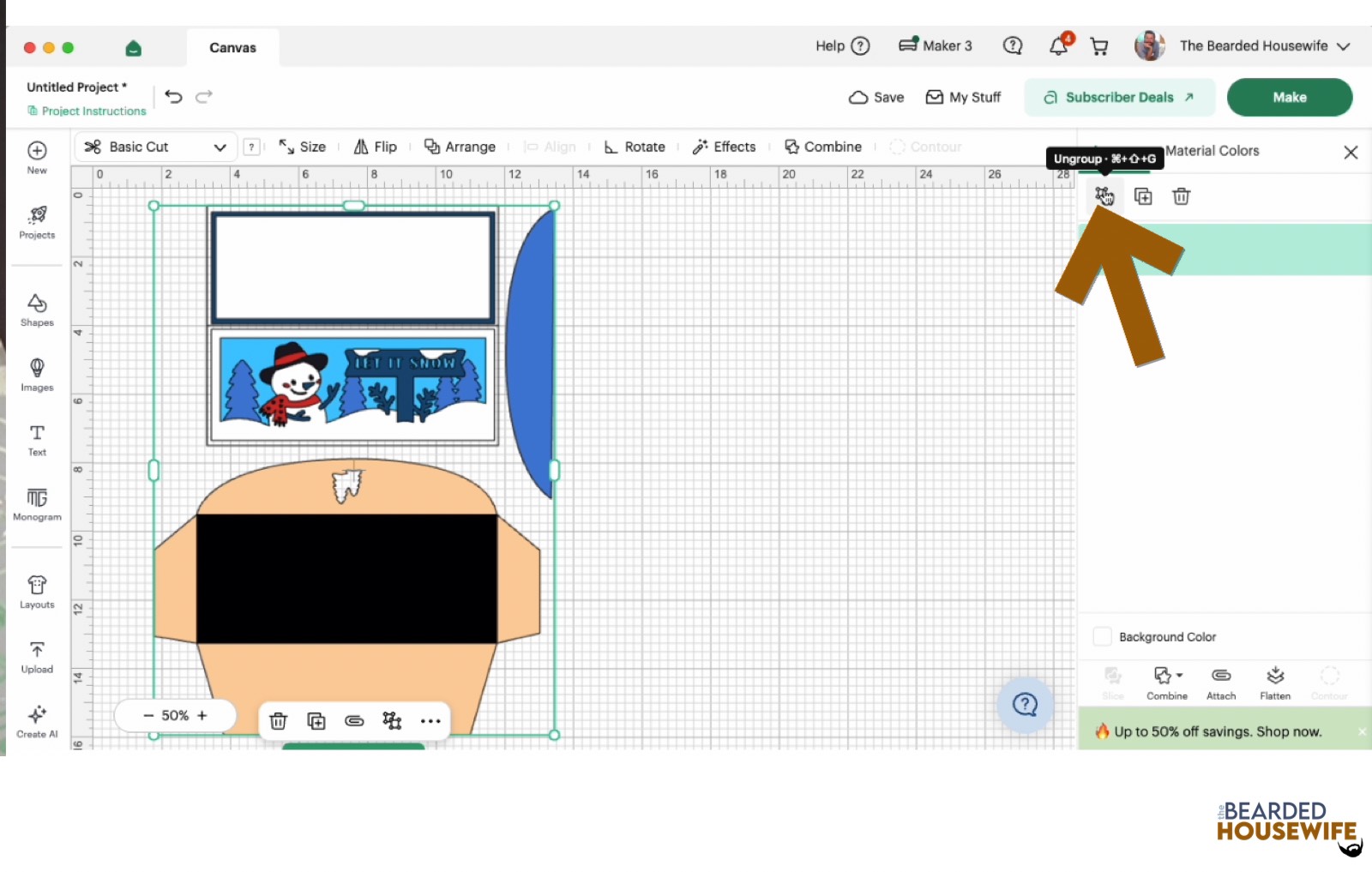Click the Cricut home icon
1372x872 pixels.
[133, 48]
